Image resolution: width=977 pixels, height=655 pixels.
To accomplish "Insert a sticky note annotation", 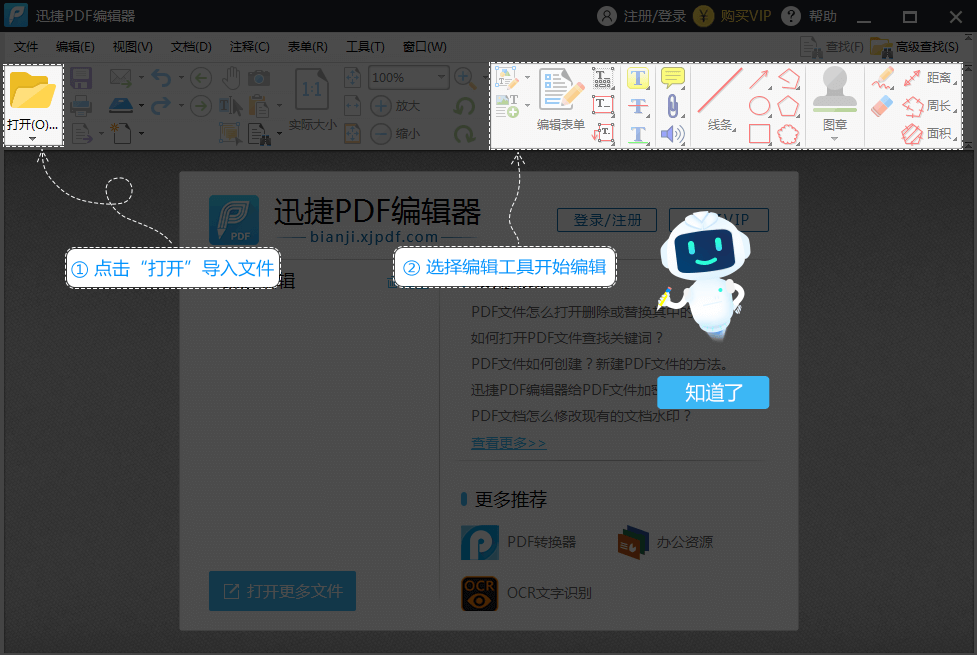I will pyautogui.click(x=671, y=76).
